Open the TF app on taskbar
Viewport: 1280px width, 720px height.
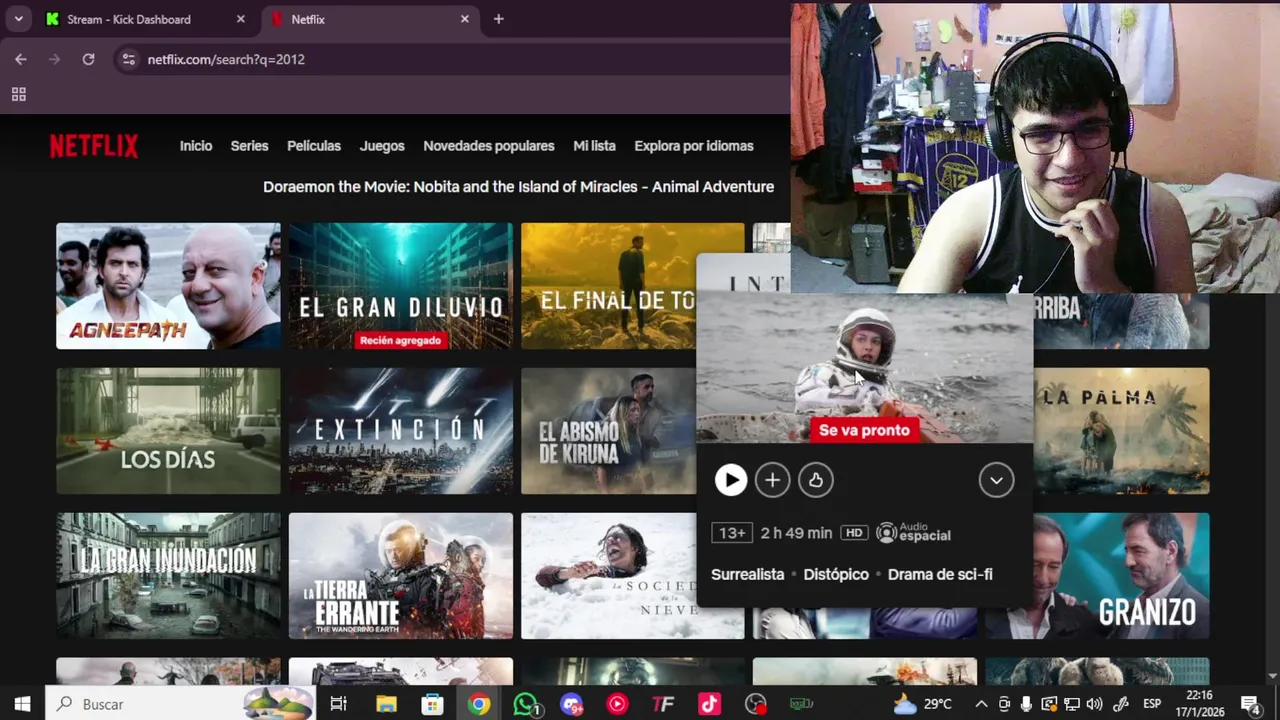(663, 704)
